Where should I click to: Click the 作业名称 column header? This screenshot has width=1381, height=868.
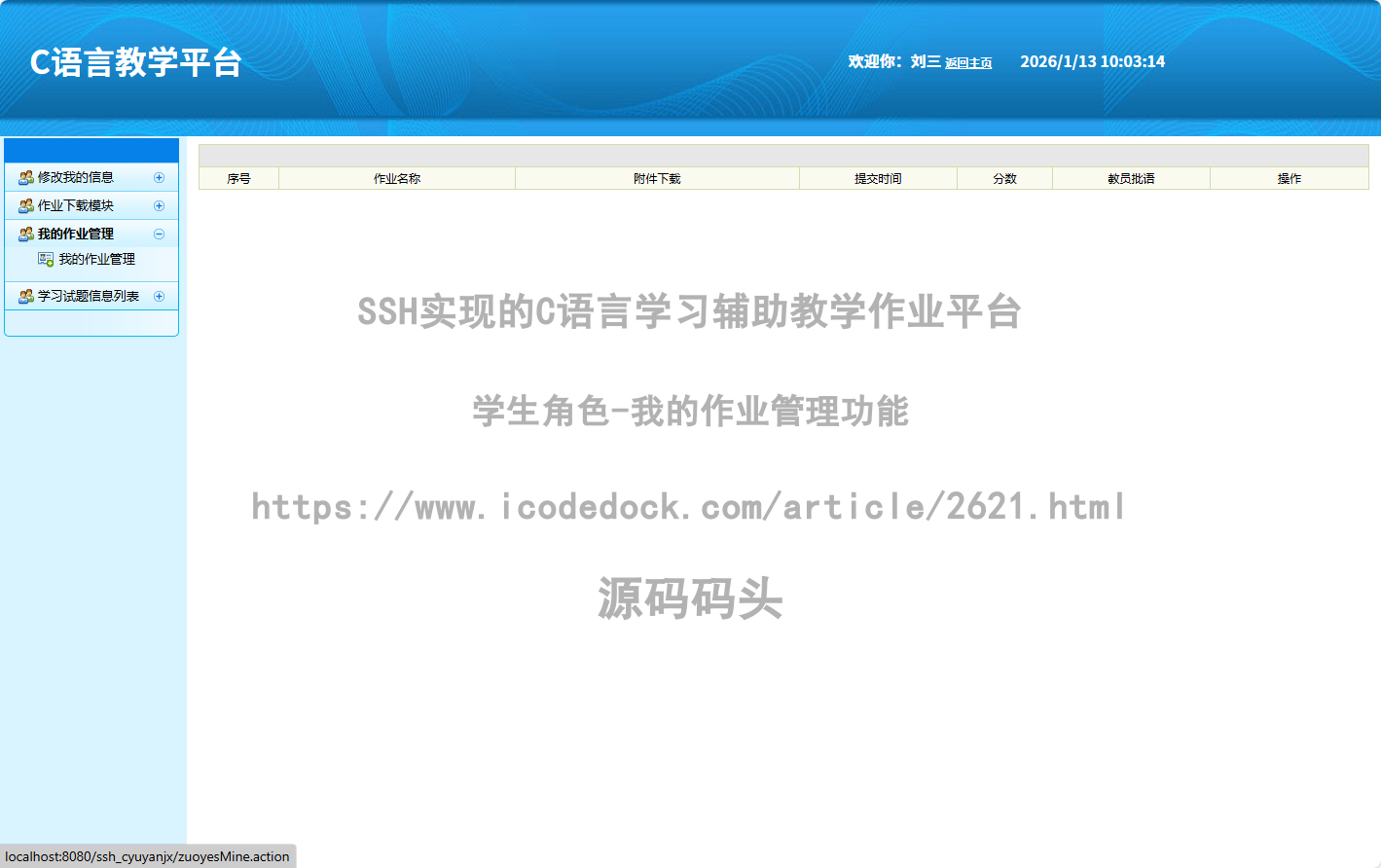coord(397,179)
